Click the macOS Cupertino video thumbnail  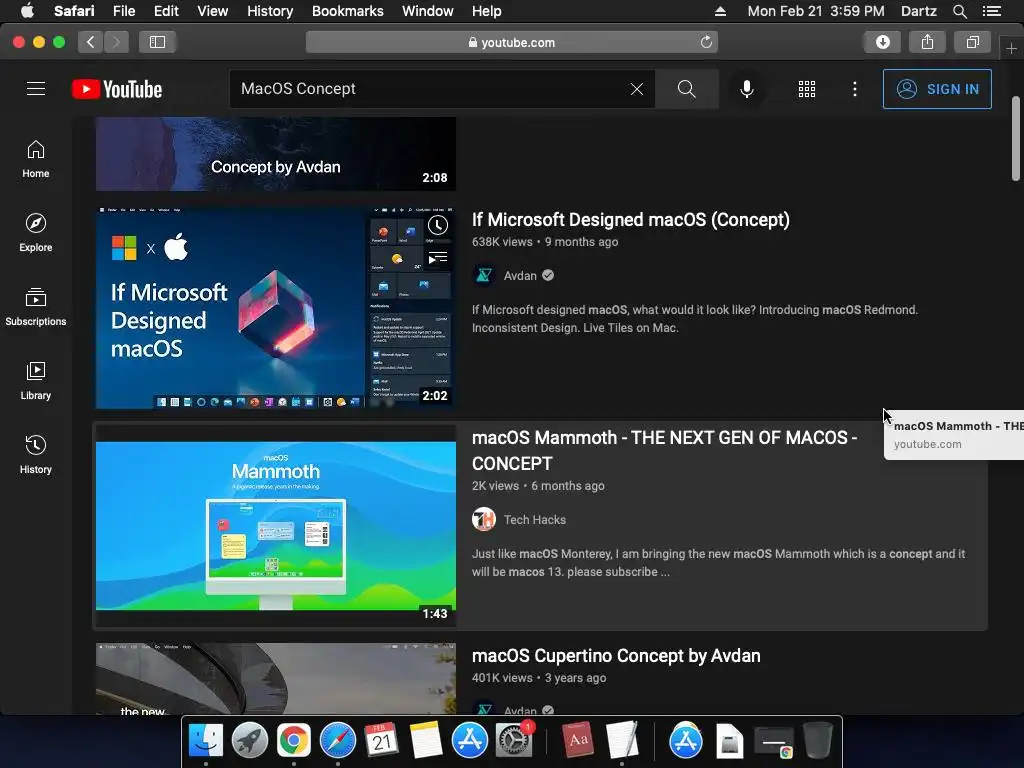pos(276,679)
